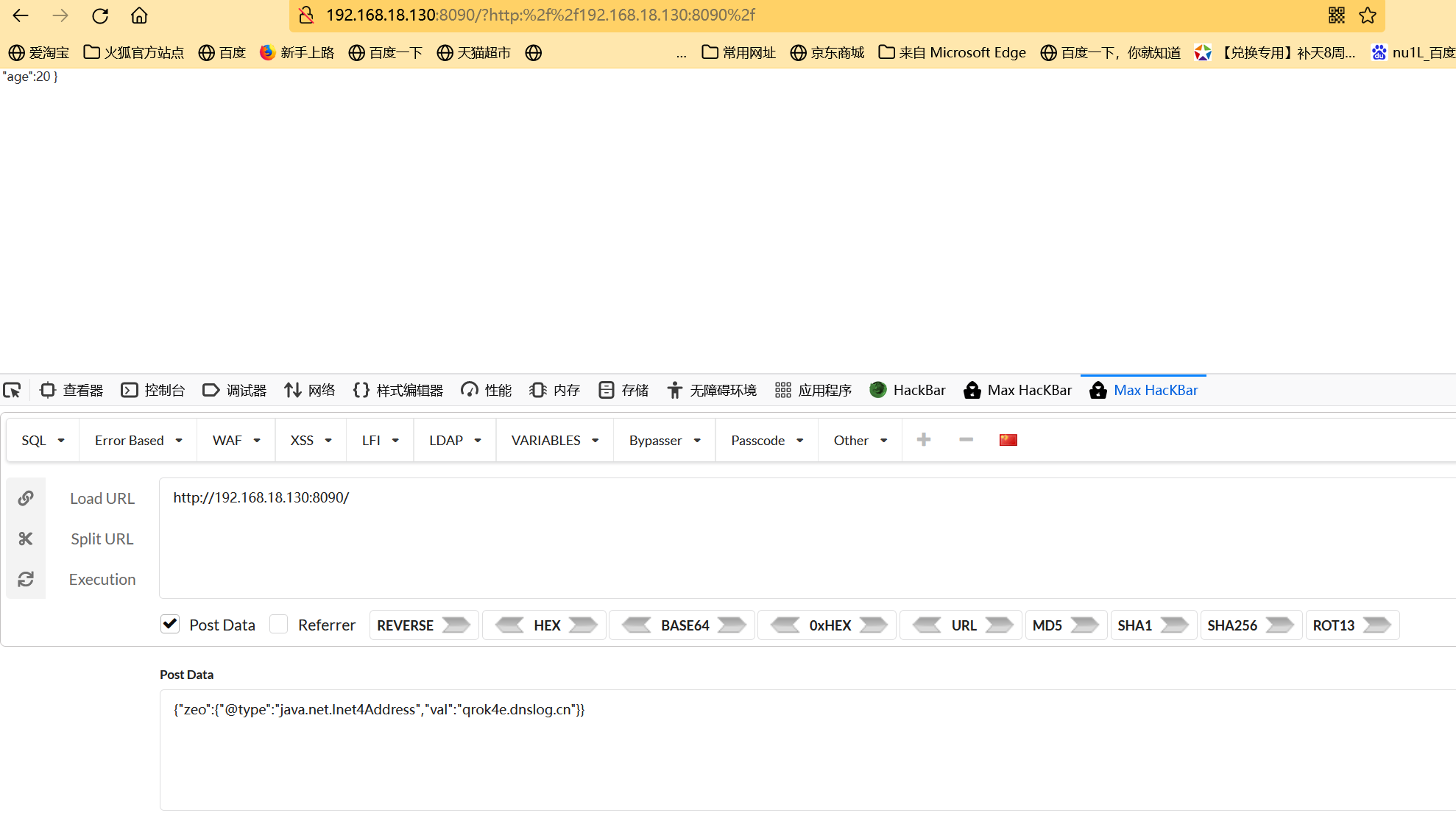Click the BASE64 encode right arrow

pos(732,625)
